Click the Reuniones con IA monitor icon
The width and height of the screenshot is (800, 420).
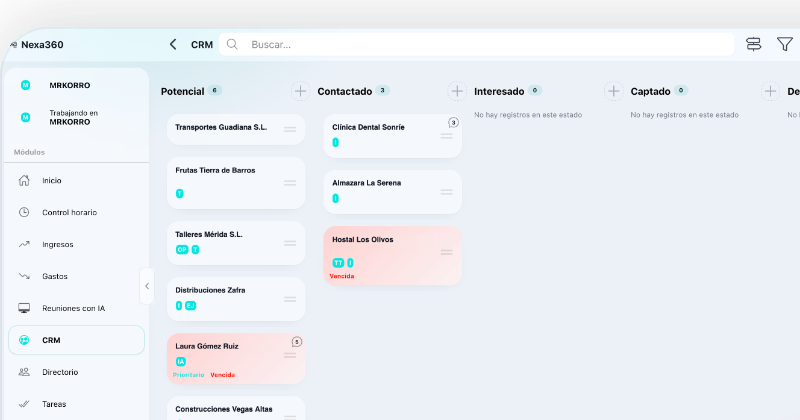pos(24,308)
